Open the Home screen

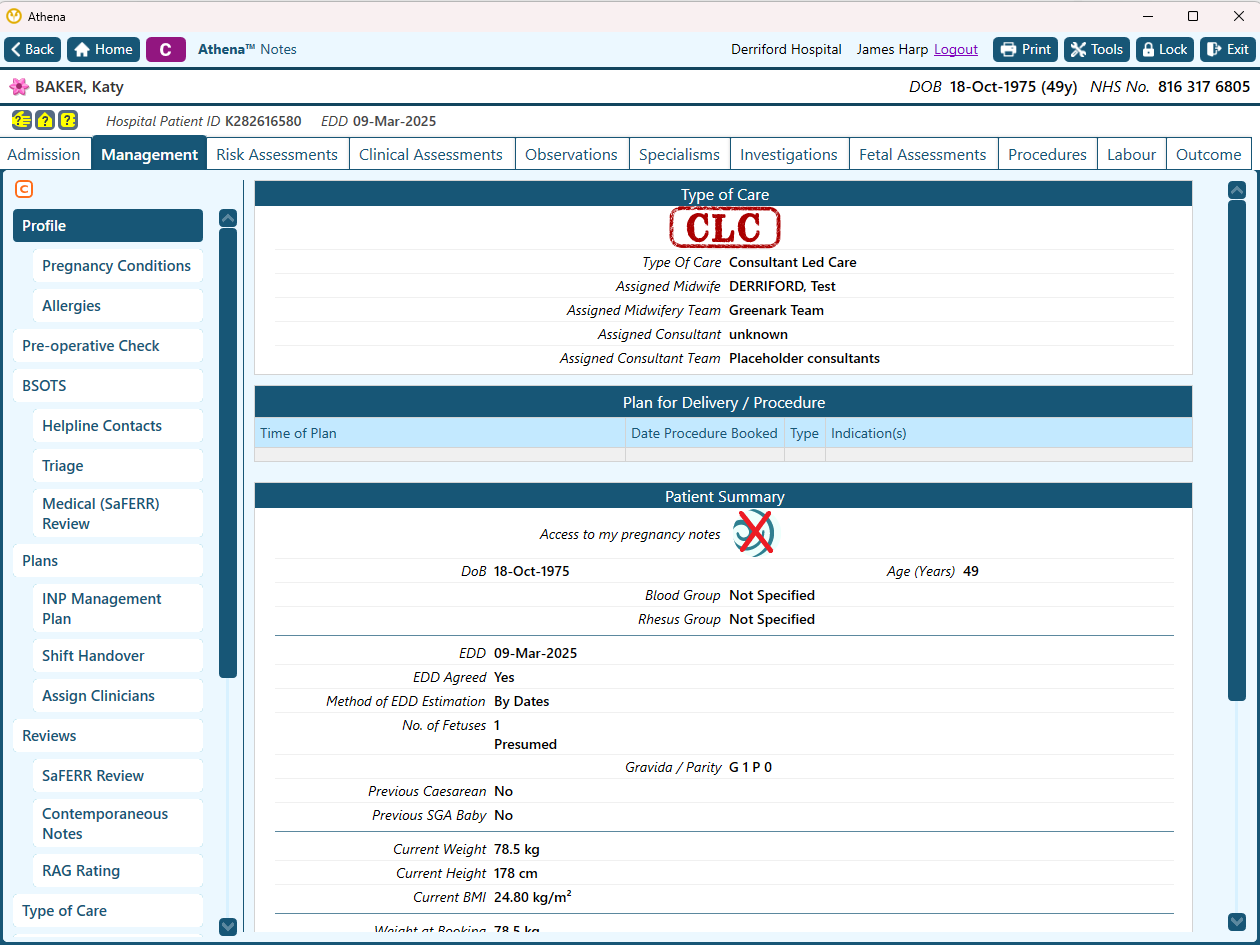tap(103, 49)
